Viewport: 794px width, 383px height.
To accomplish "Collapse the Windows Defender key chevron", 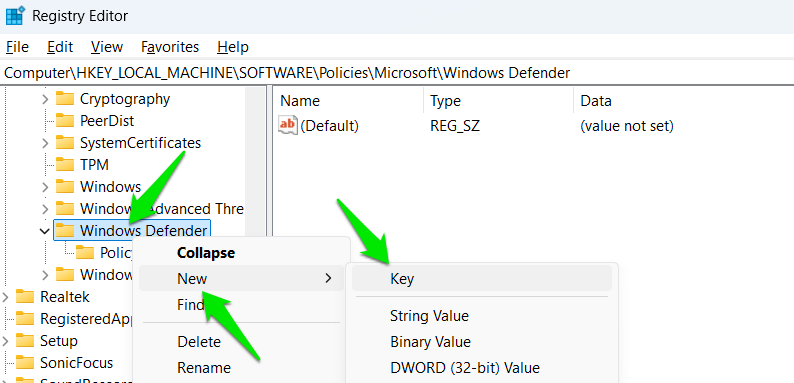I will click(x=45, y=231).
